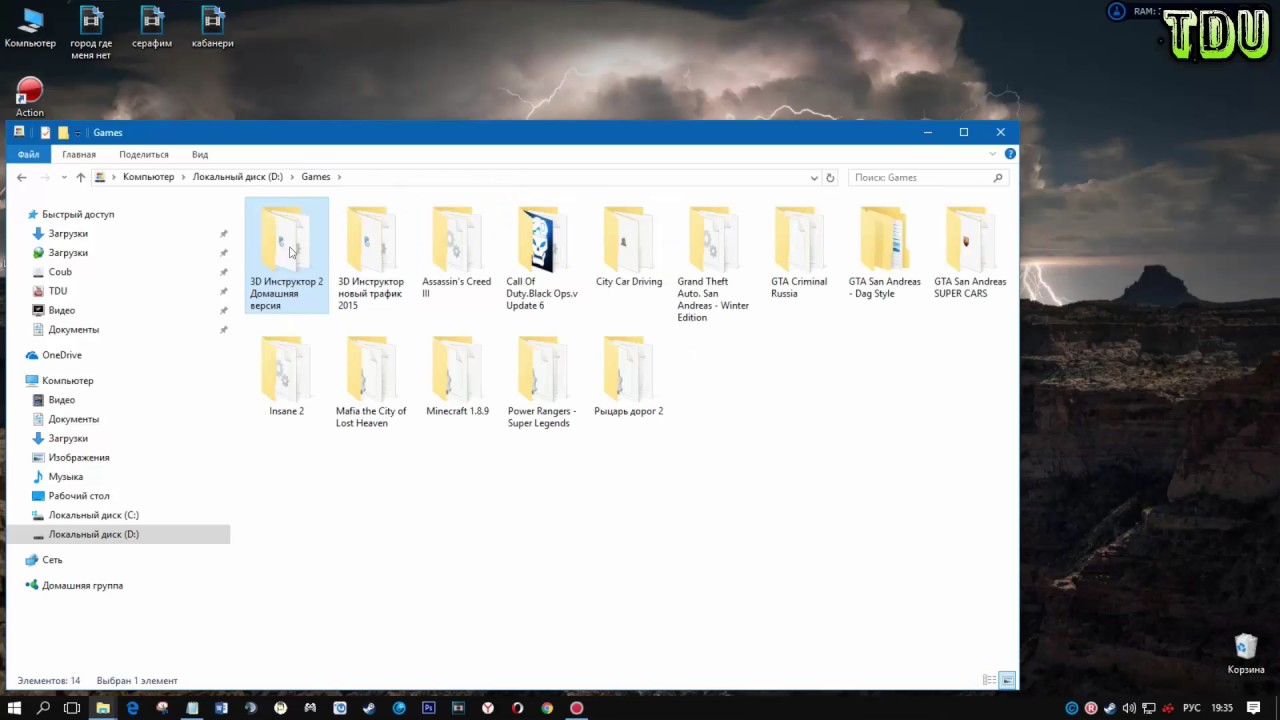Select Mafia the City of Lost Heaven folder

point(371,382)
